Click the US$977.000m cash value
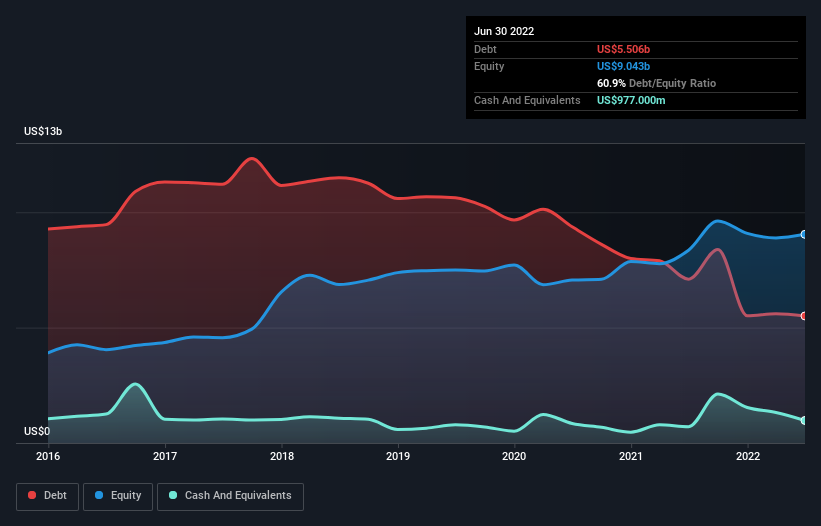Screen dimensions: 821x526 click(x=631, y=100)
